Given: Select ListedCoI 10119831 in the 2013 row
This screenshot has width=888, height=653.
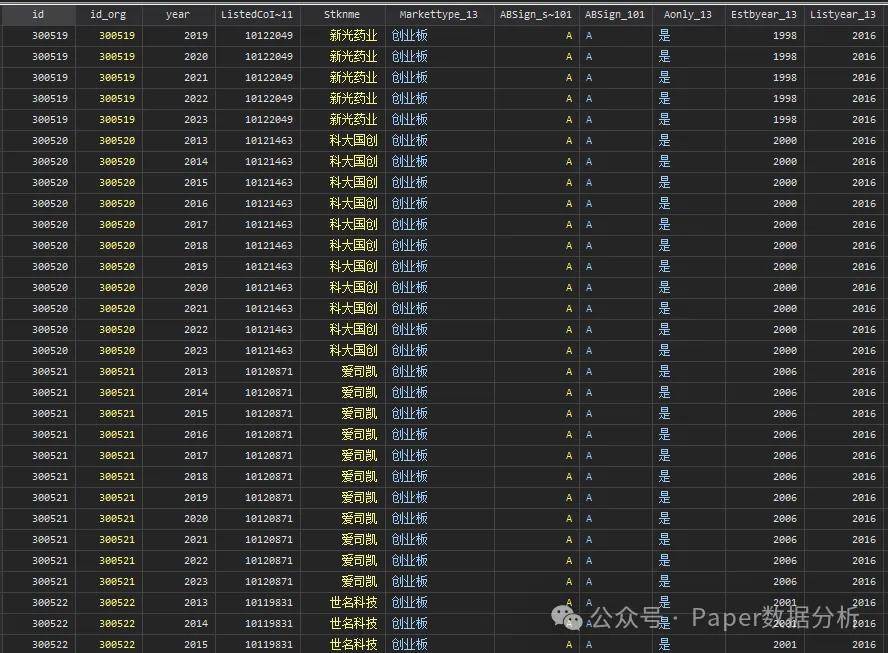Looking at the screenshot, I should pos(269,603).
